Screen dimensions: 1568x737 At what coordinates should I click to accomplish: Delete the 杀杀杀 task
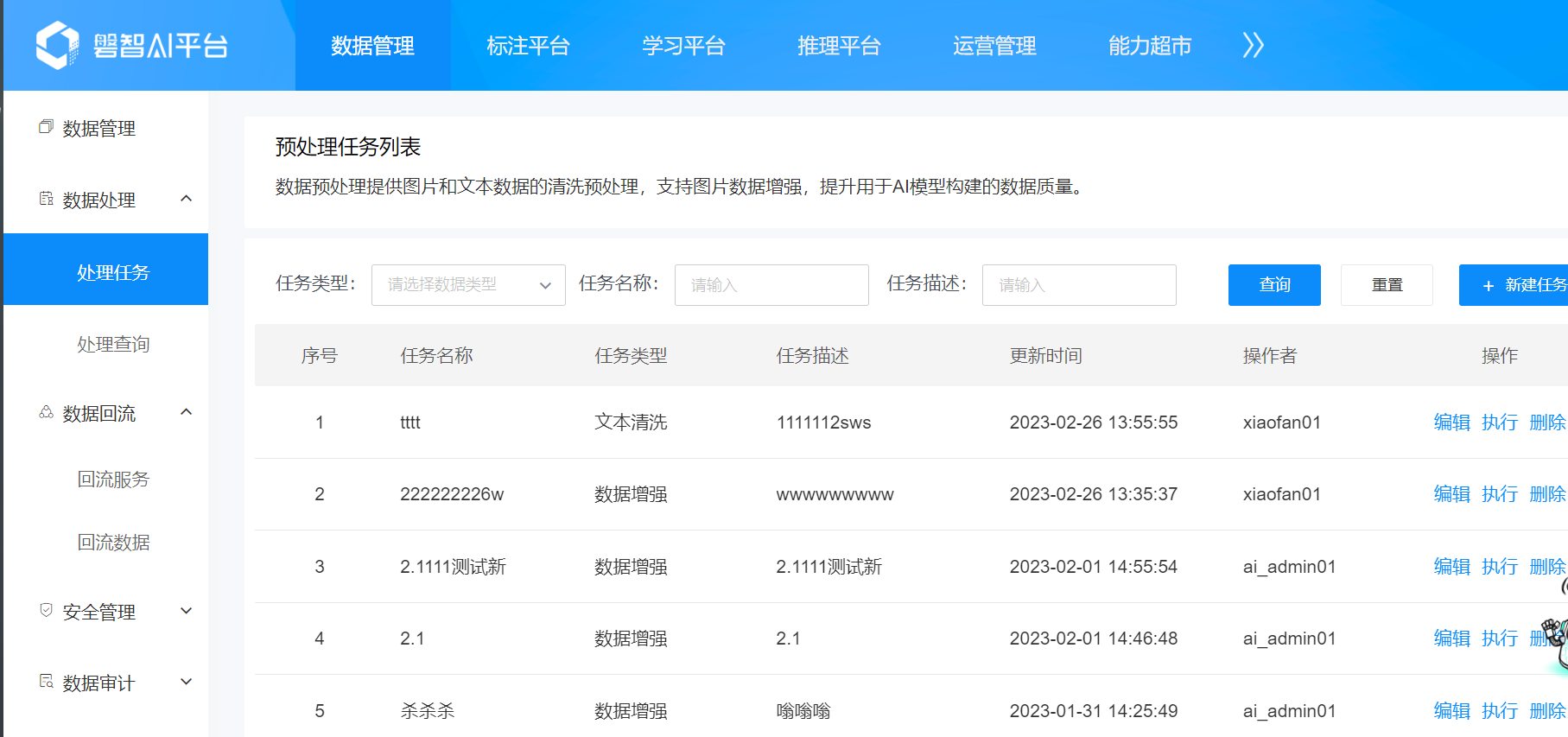(x=1546, y=710)
